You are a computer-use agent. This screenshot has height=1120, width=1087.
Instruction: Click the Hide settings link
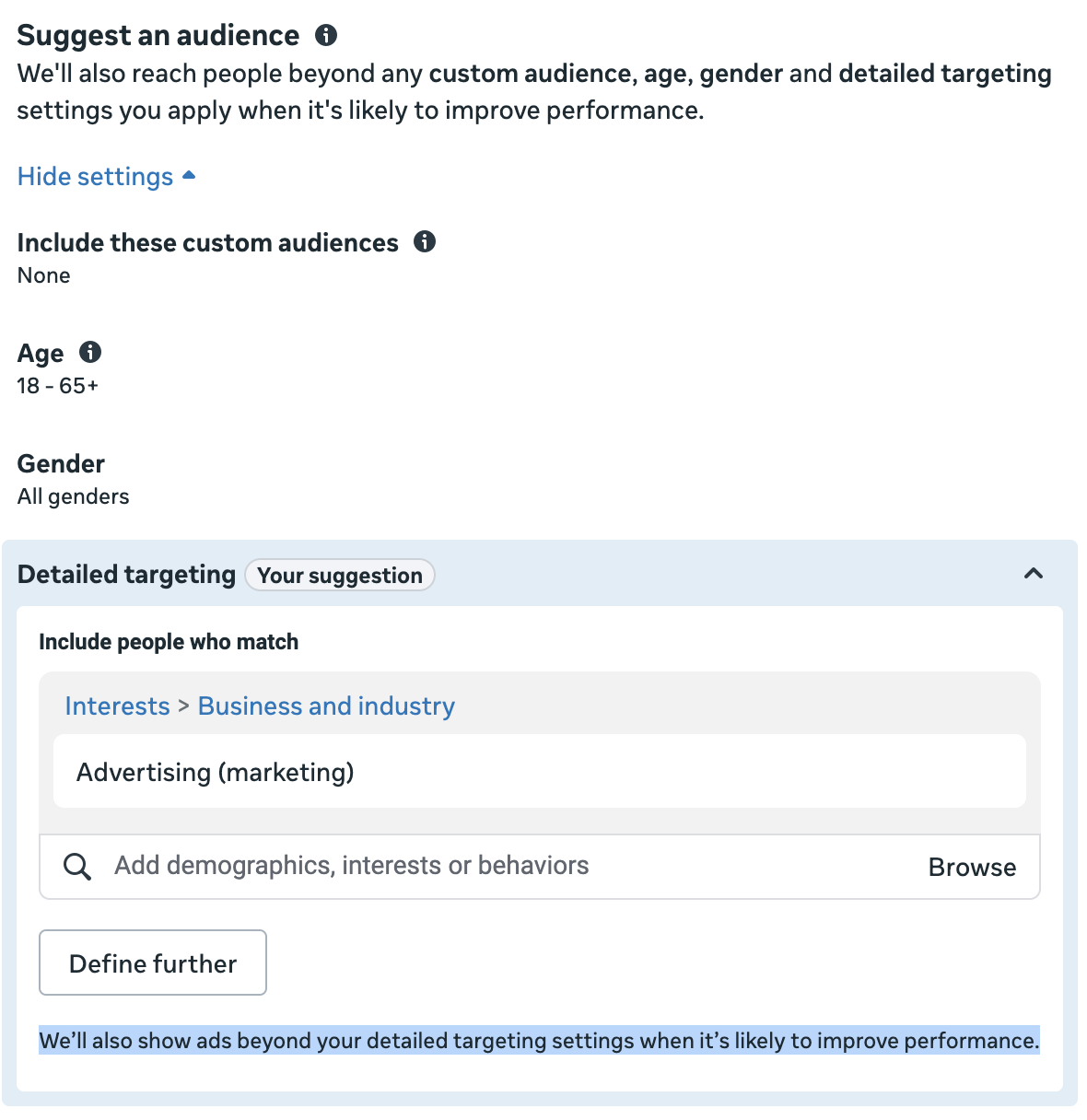point(96,177)
